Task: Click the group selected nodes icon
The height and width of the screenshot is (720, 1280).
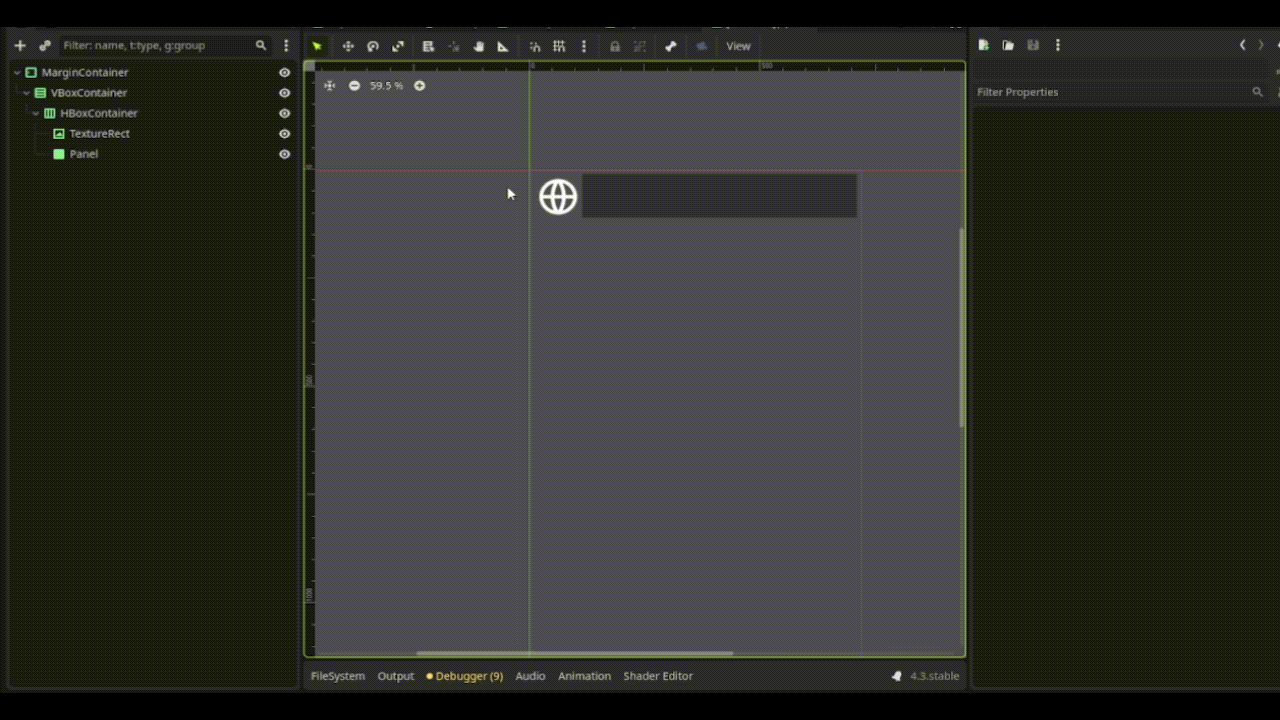Action: 640,46
